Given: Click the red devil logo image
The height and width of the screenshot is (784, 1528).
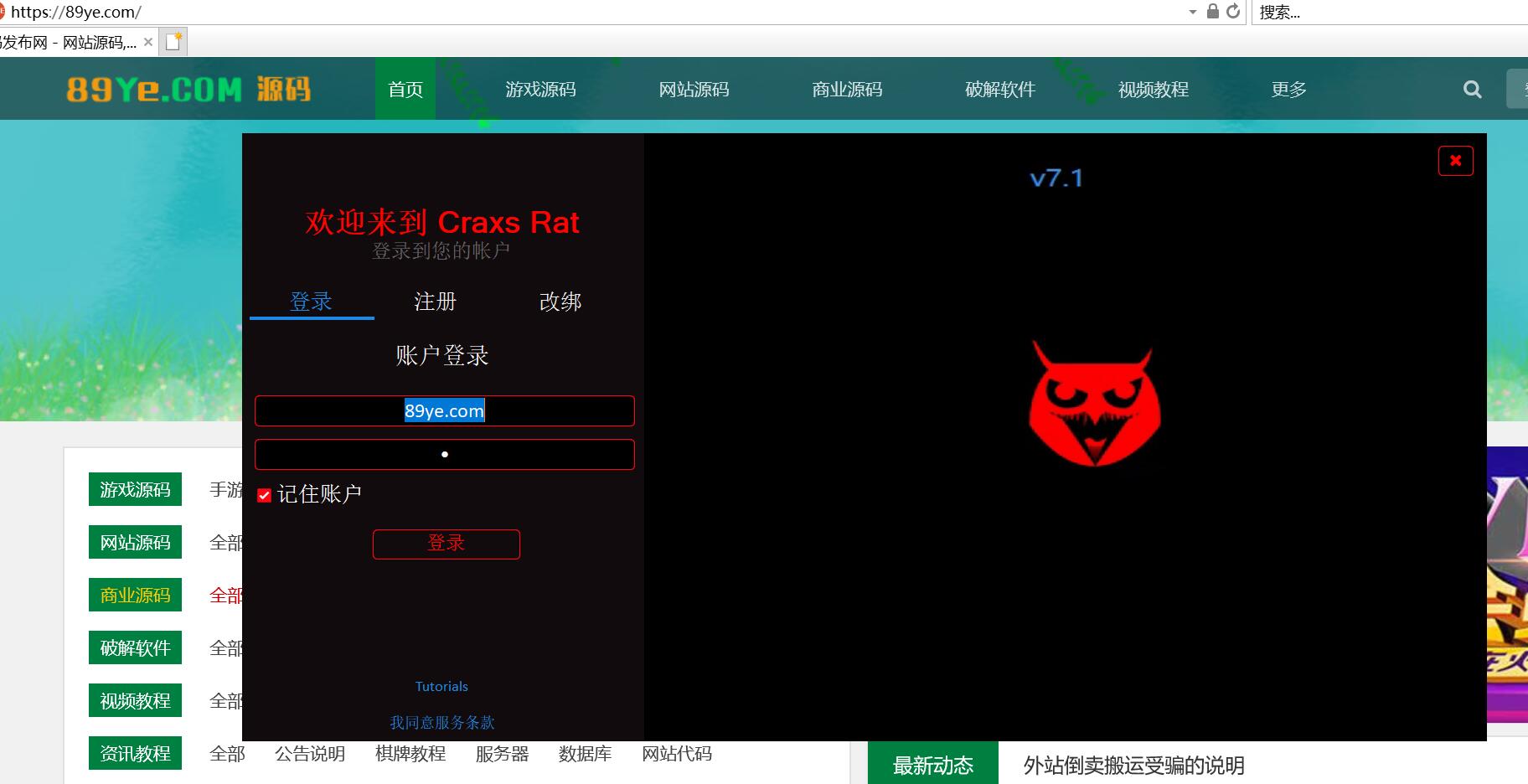Looking at the screenshot, I should (1094, 403).
